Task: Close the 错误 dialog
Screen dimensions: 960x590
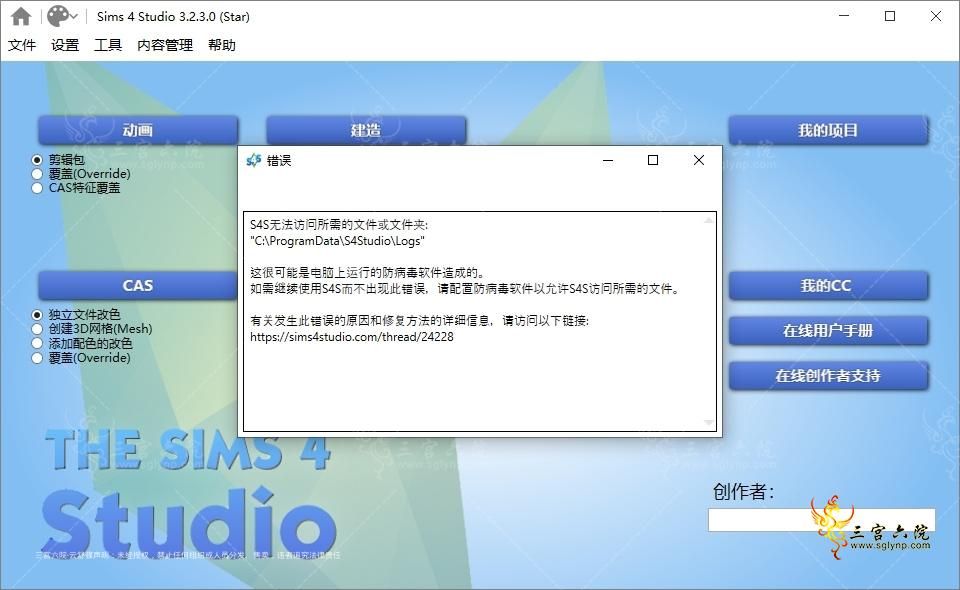Action: 699,160
